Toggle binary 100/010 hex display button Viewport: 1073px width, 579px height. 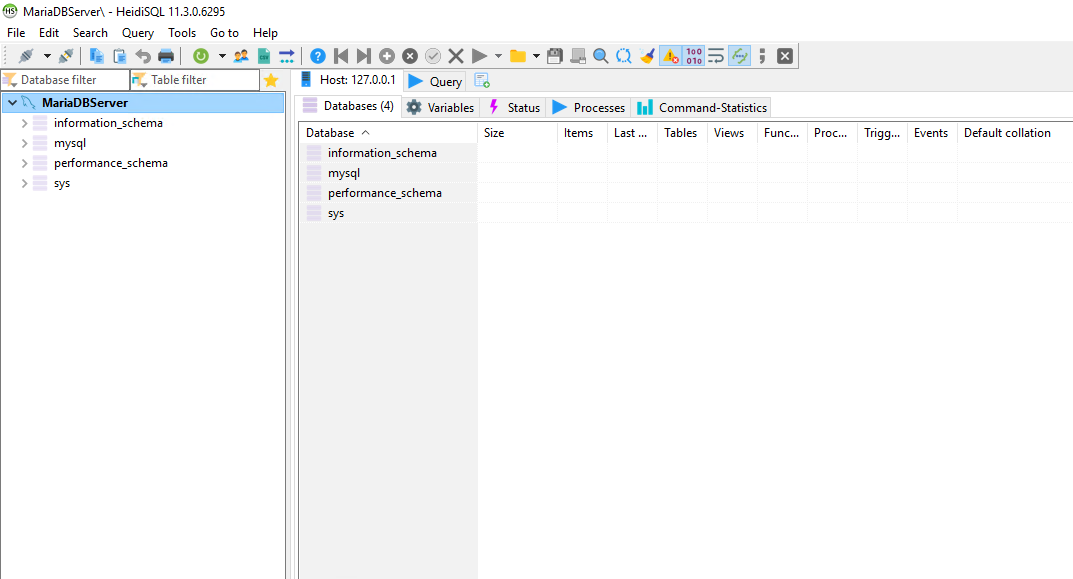694,56
